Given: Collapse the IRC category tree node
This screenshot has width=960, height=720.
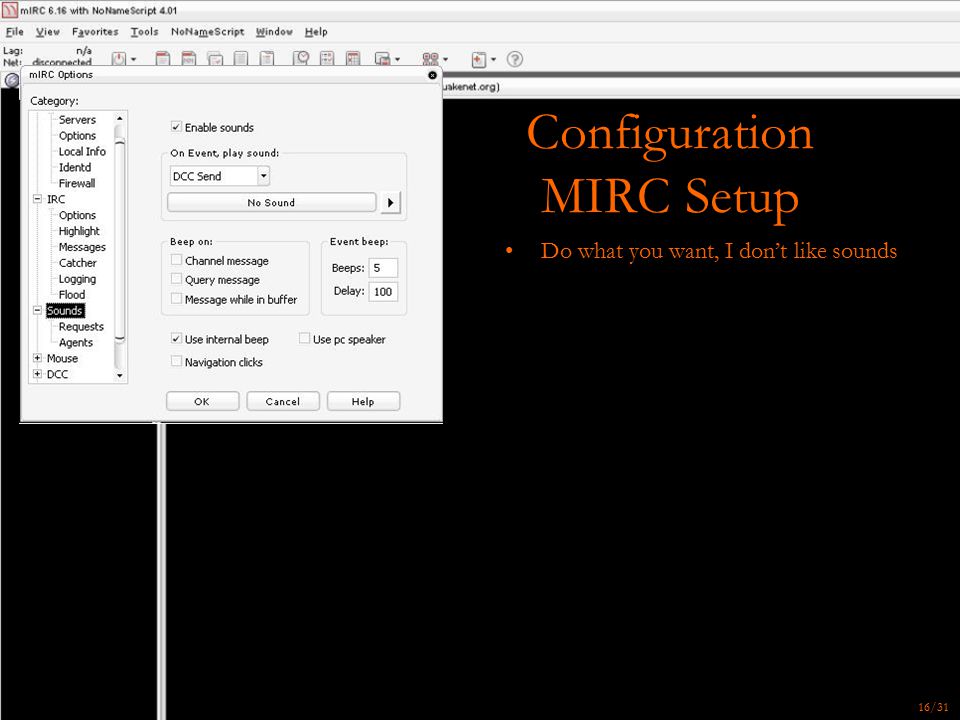Looking at the screenshot, I should [37, 199].
